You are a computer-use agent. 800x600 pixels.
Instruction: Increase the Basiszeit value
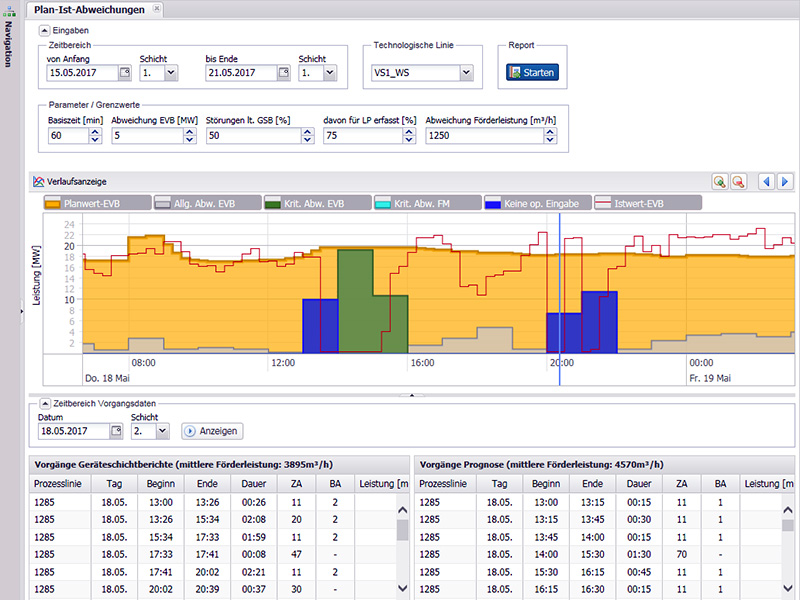(95, 132)
